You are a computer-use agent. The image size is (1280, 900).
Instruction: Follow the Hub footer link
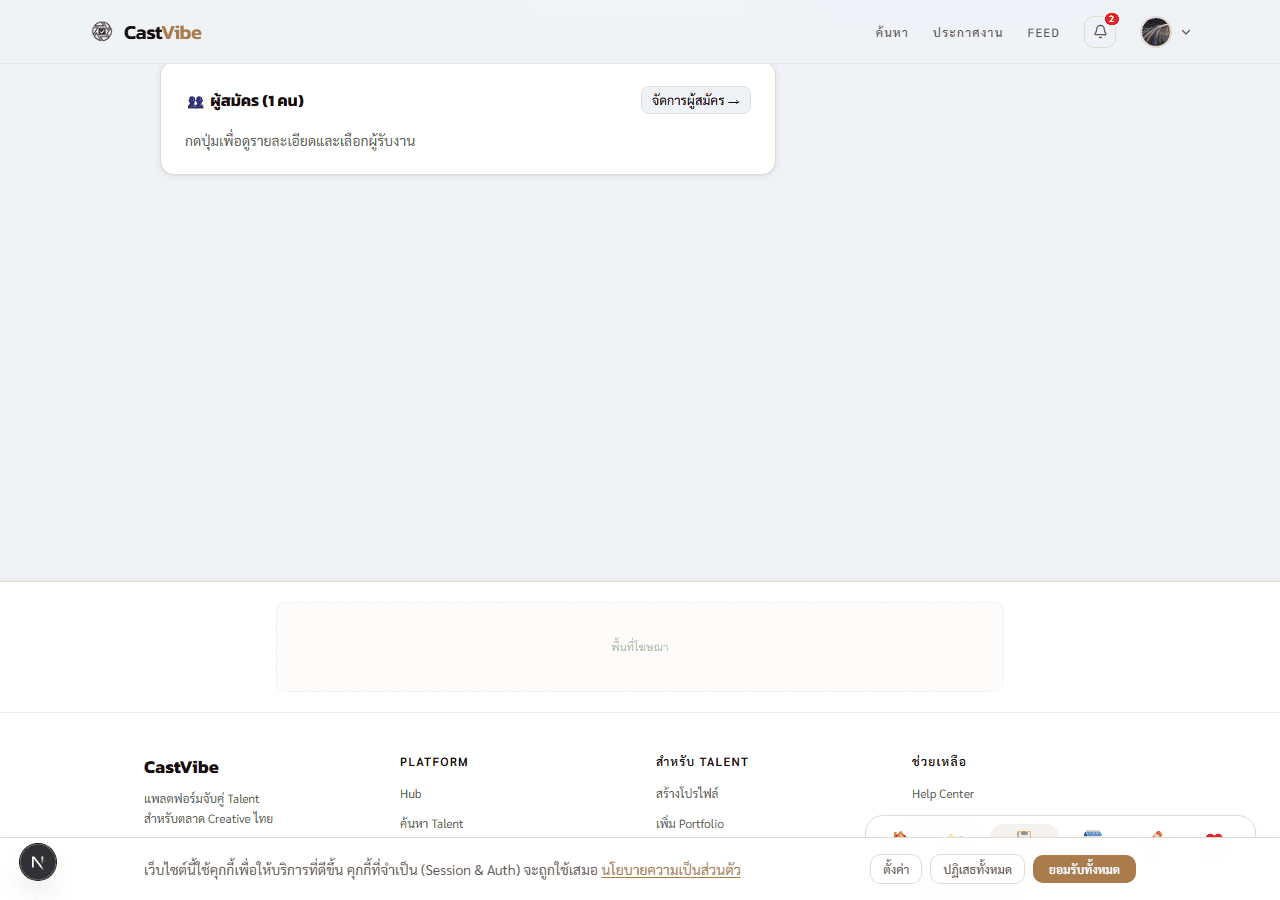pyautogui.click(x=410, y=794)
